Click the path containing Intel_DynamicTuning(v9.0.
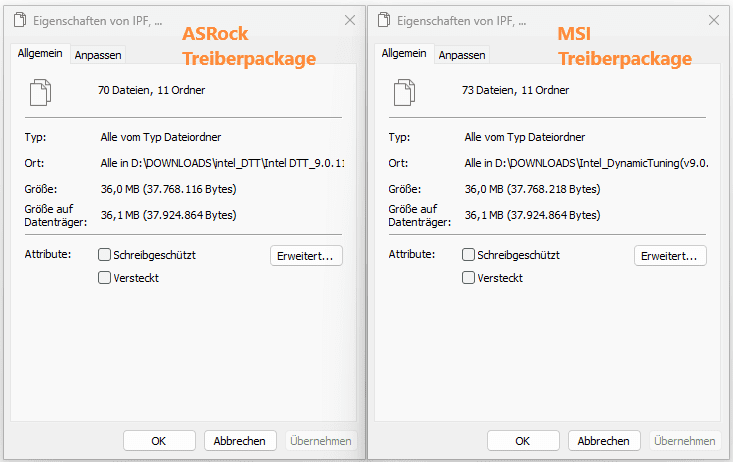 (587, 163)
